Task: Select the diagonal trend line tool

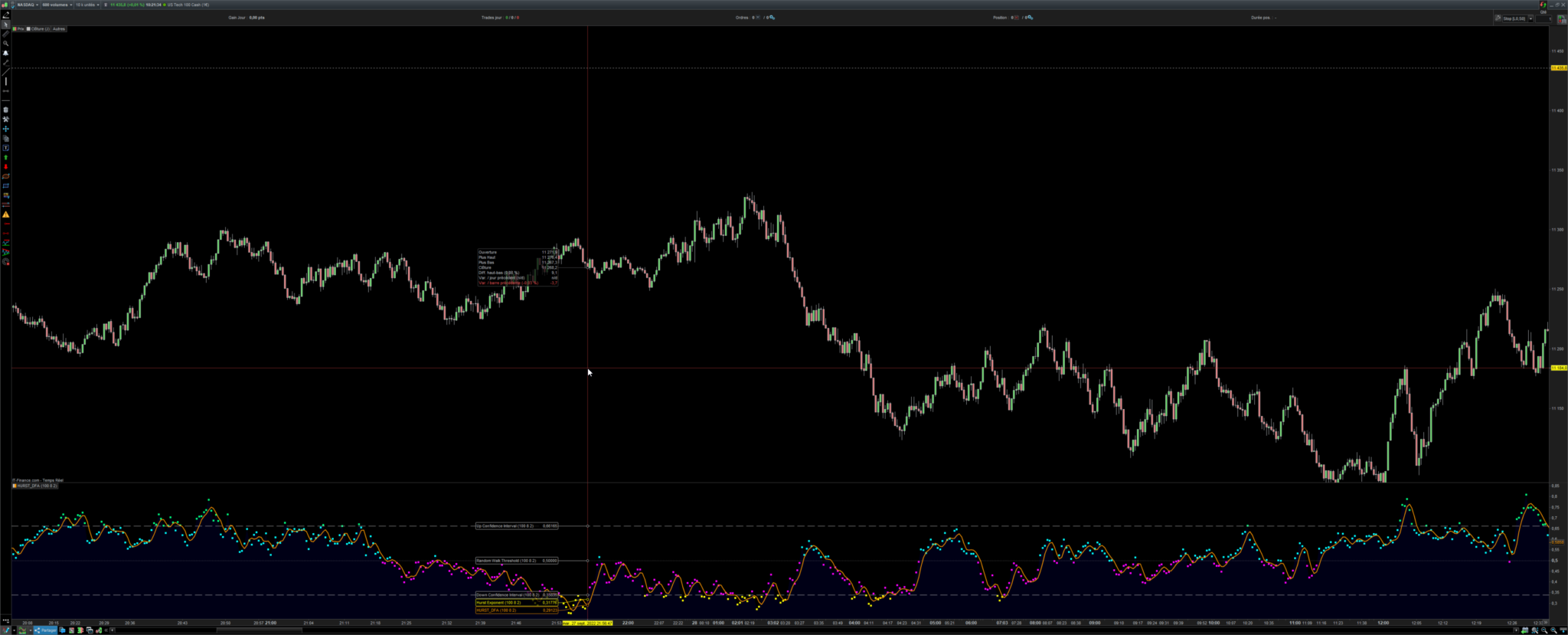Action: [5, 72]
